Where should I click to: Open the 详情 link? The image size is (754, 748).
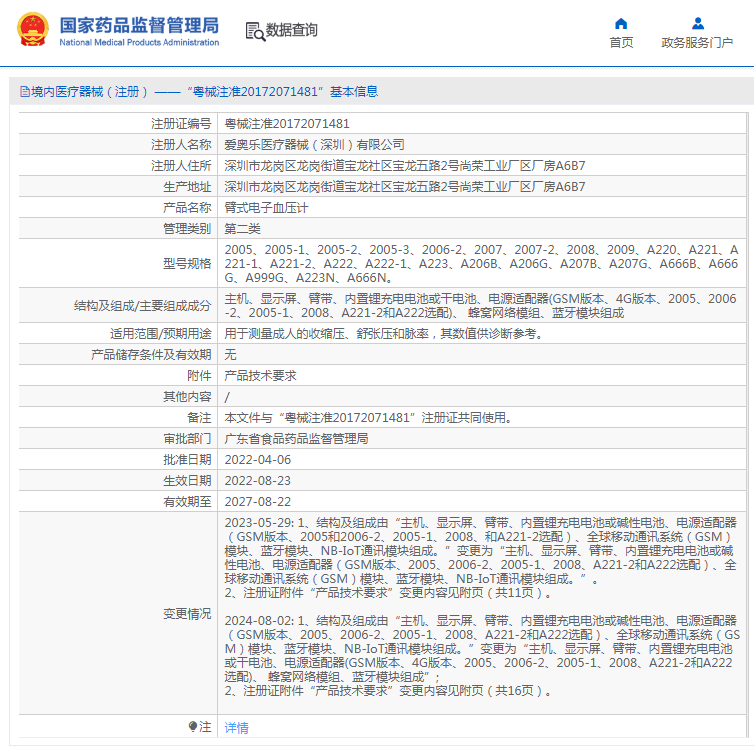[237, 727]
